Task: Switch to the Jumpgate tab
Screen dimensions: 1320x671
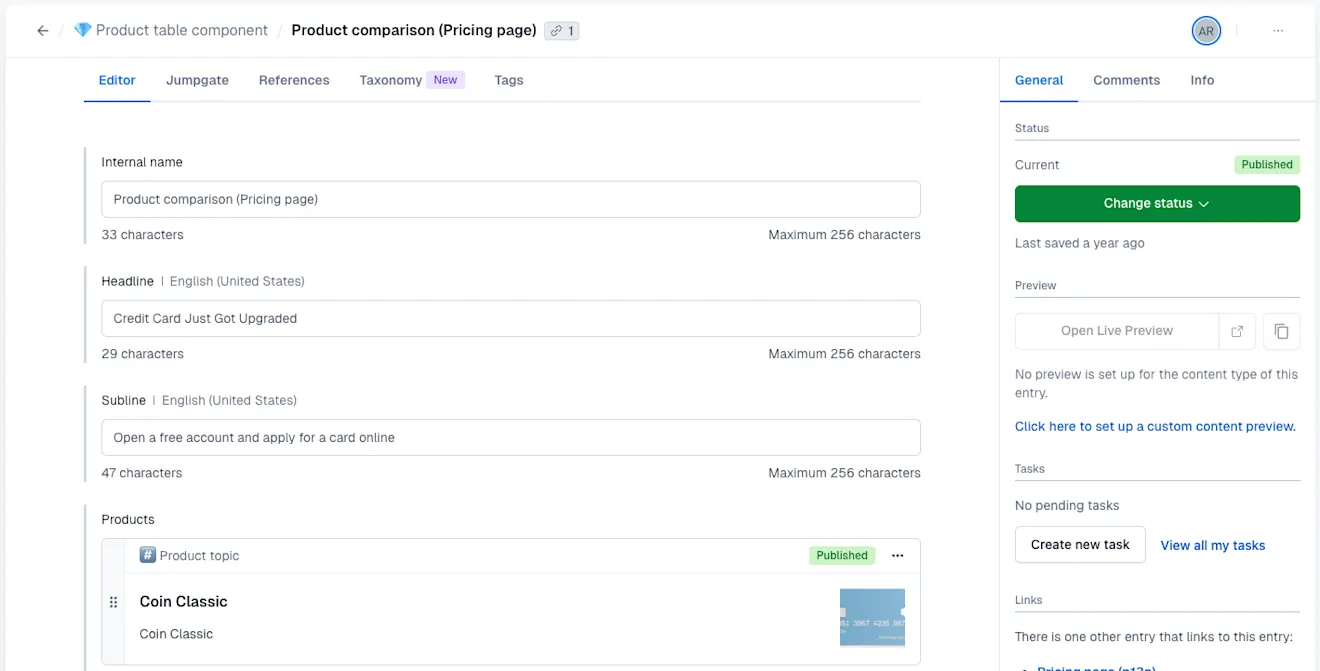Action: coord(197,80)
